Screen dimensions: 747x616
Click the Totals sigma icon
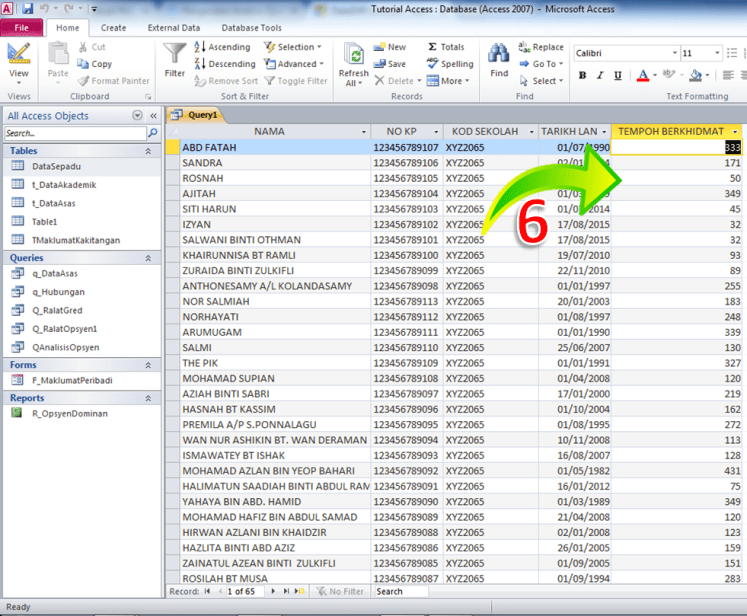pos(433,47)
